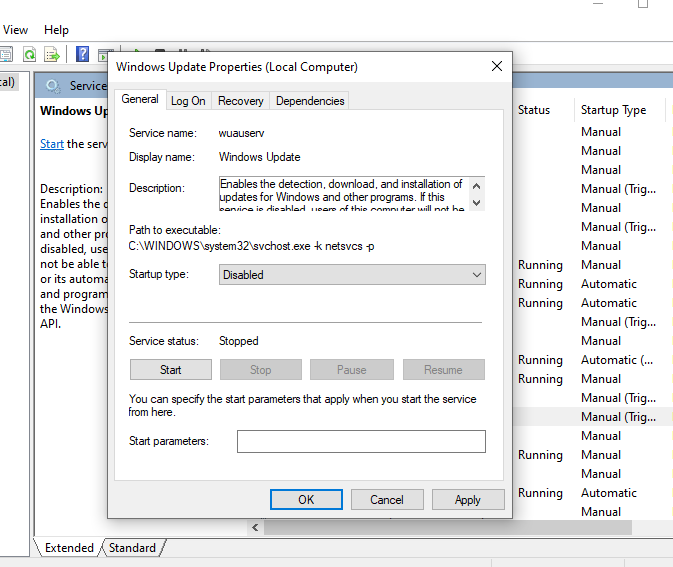This screenshot has height=567, width=673.
Task: Click the Start service button
Action: pyautogui.click(x=170, y=370)
